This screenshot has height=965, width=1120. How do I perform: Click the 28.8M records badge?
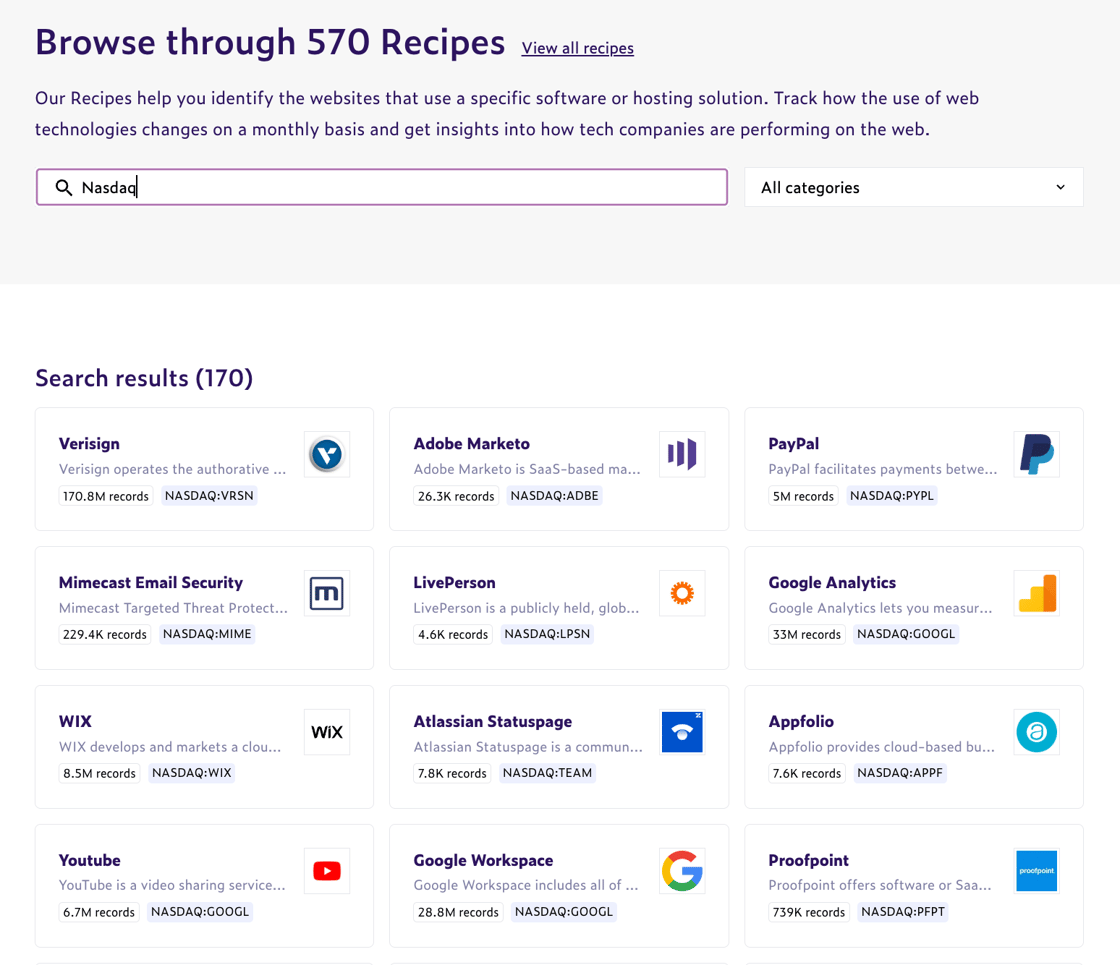coord(458,913)
